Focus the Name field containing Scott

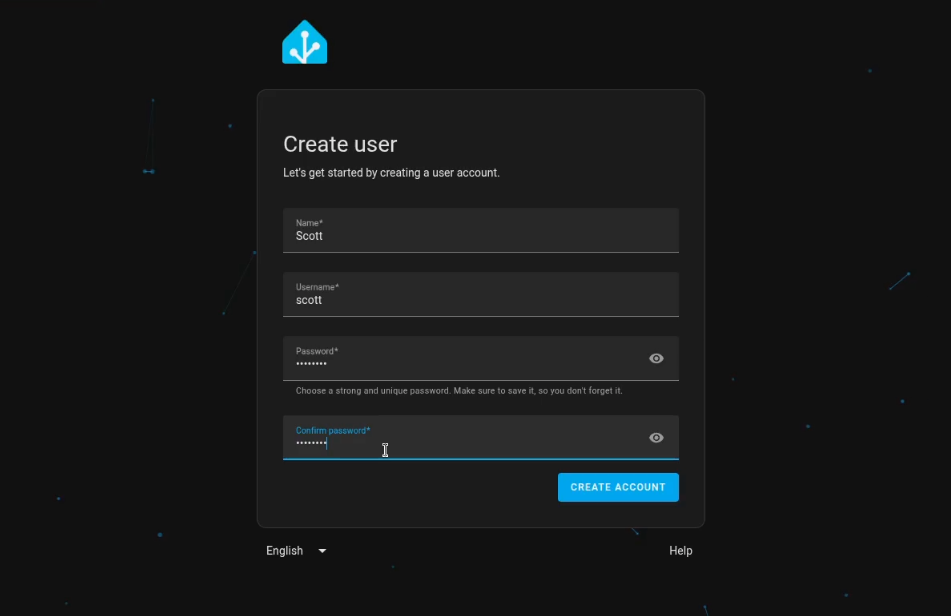(x=480, y=230)
